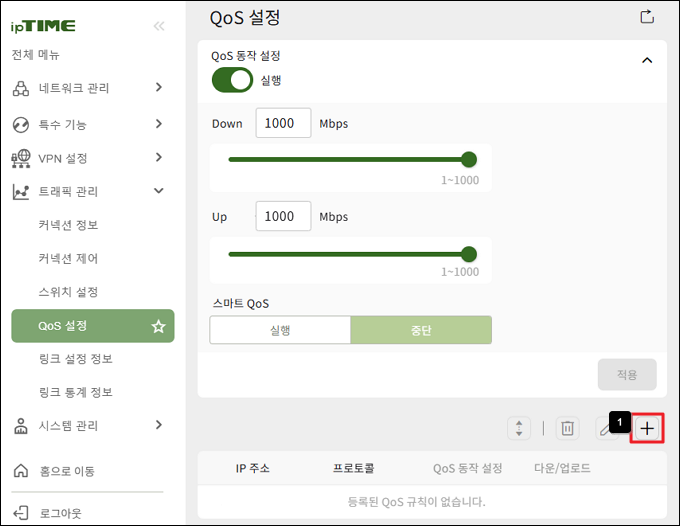Collapse 트래픽 관리 chevron

[159, 191]
